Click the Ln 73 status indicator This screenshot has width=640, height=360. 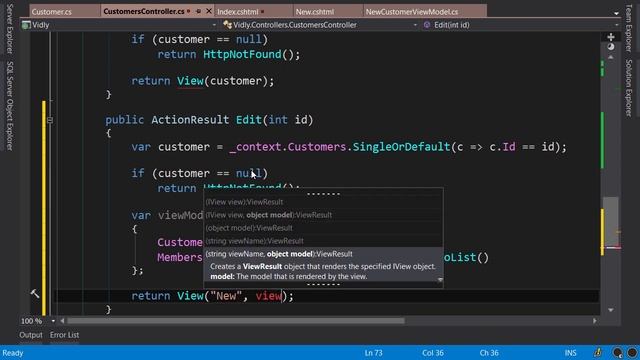click(x=373, y=353)
